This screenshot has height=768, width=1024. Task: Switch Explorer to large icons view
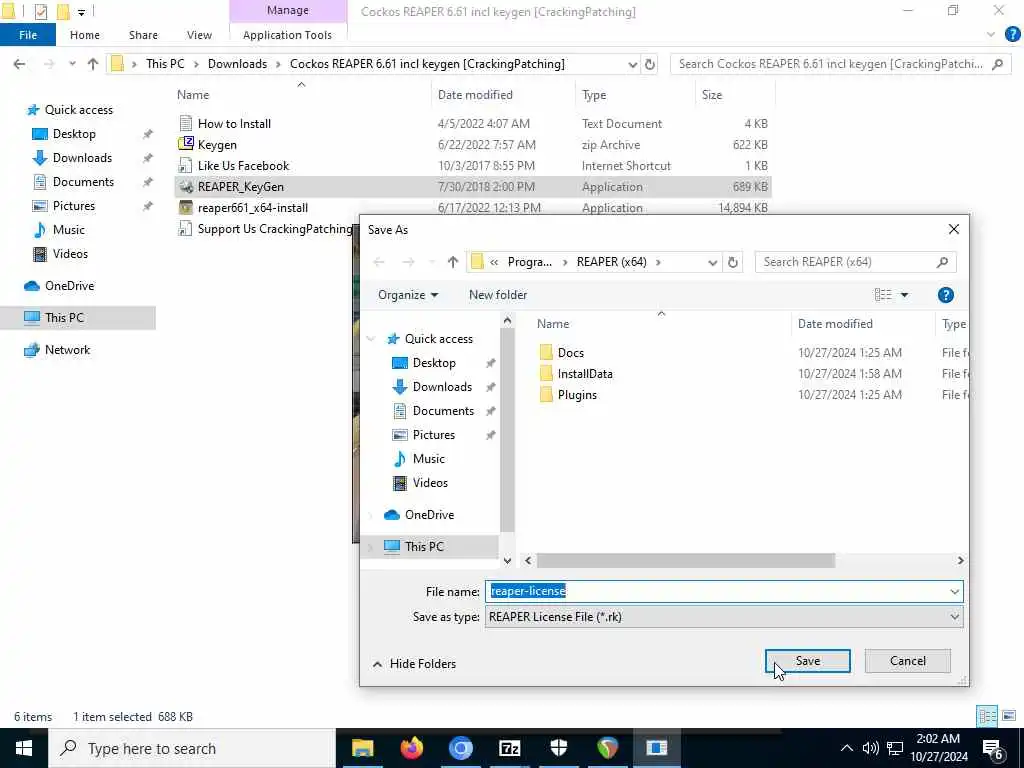point(1009,716)
